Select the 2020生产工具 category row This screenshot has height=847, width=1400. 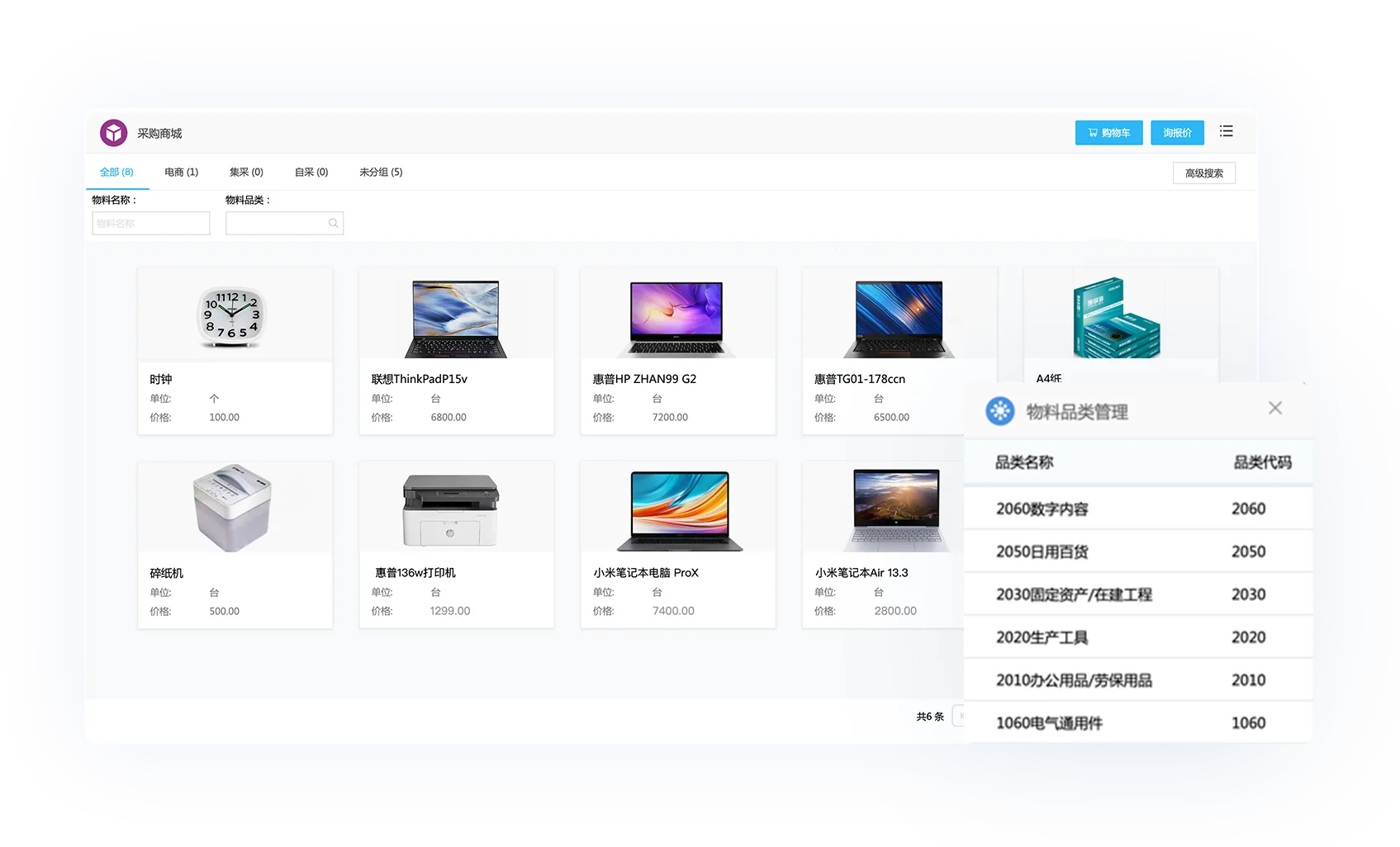coord(1138,638)
